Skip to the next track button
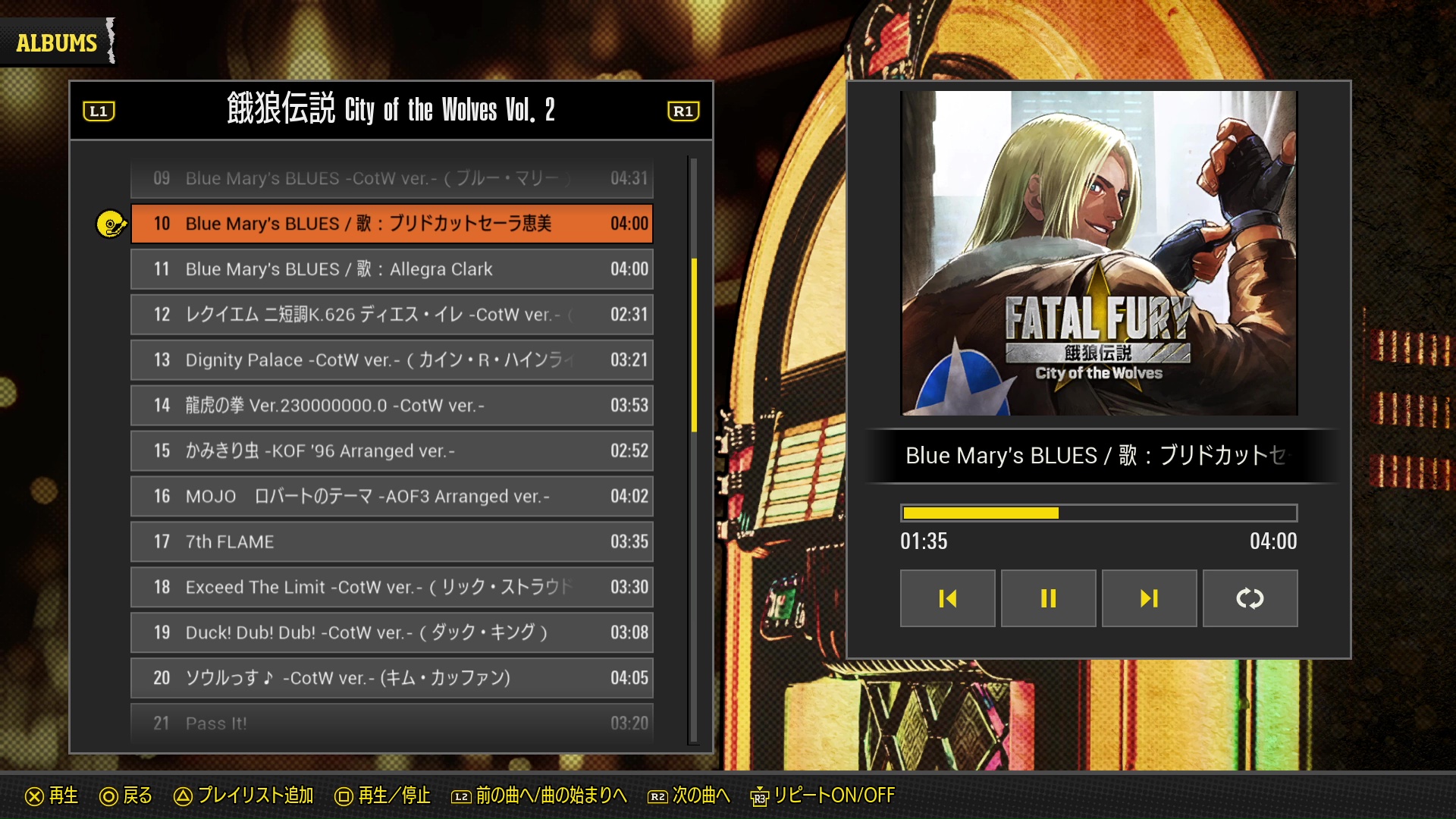Image resolution: width=1456 pixels, height=819 pixels. point(1149,598)
